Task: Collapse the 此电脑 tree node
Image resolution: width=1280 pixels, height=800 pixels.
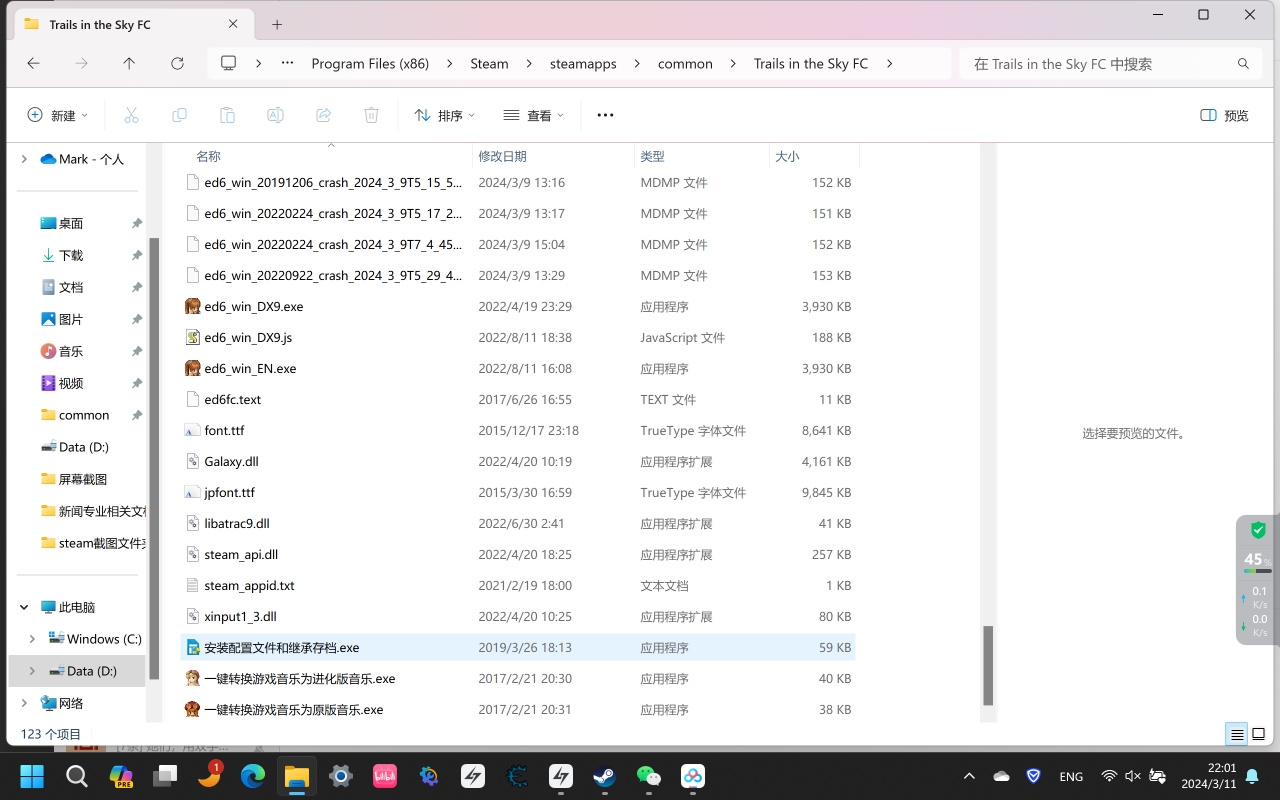Action: tap(24, 607)
